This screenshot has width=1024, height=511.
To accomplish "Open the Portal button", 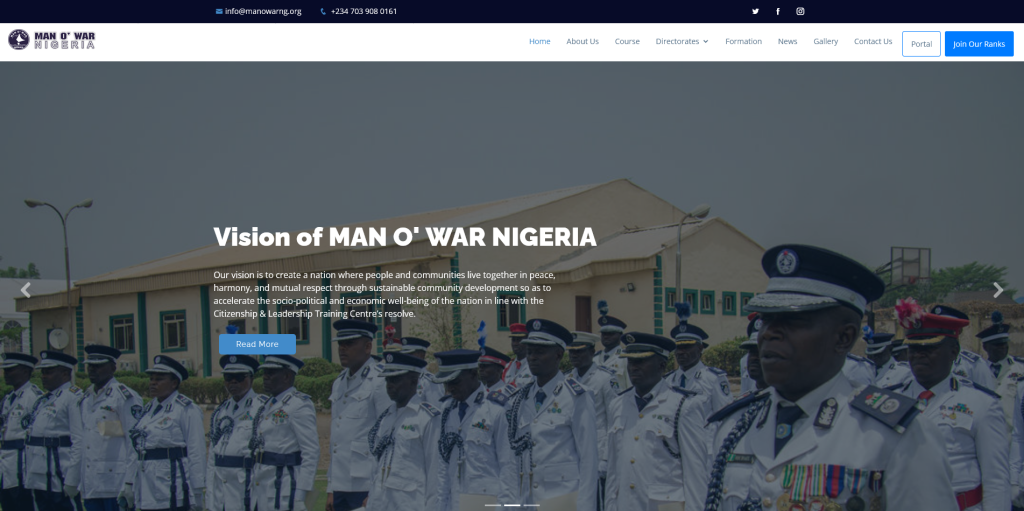I will pos(921,44).
